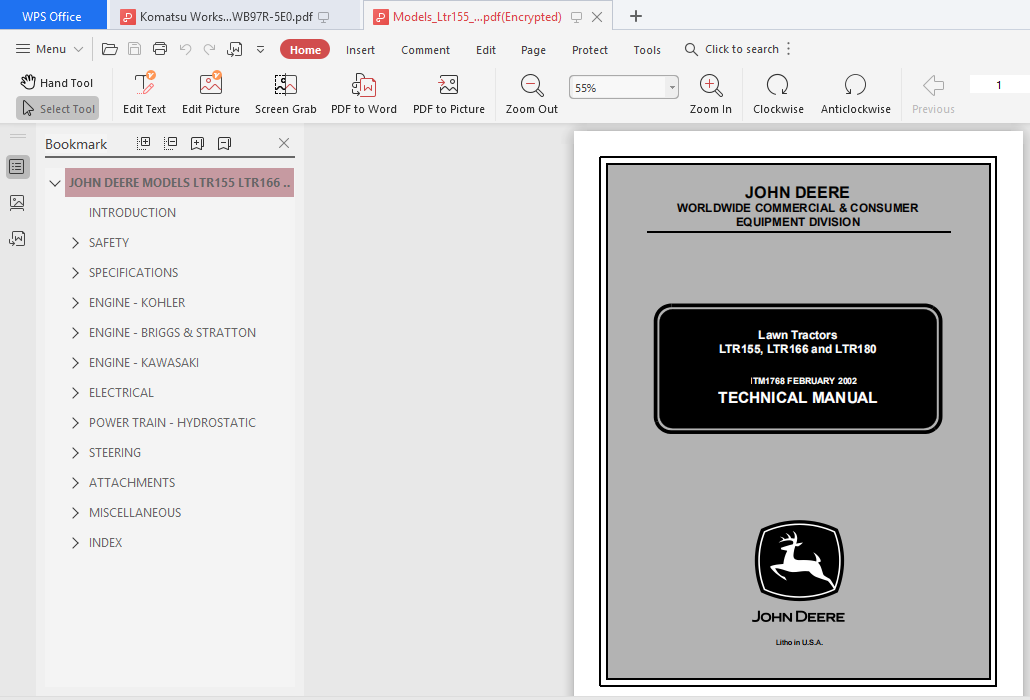Open the Menu hamburger button
Viewport: 1030px width, 700px height.
click(49, 49)
